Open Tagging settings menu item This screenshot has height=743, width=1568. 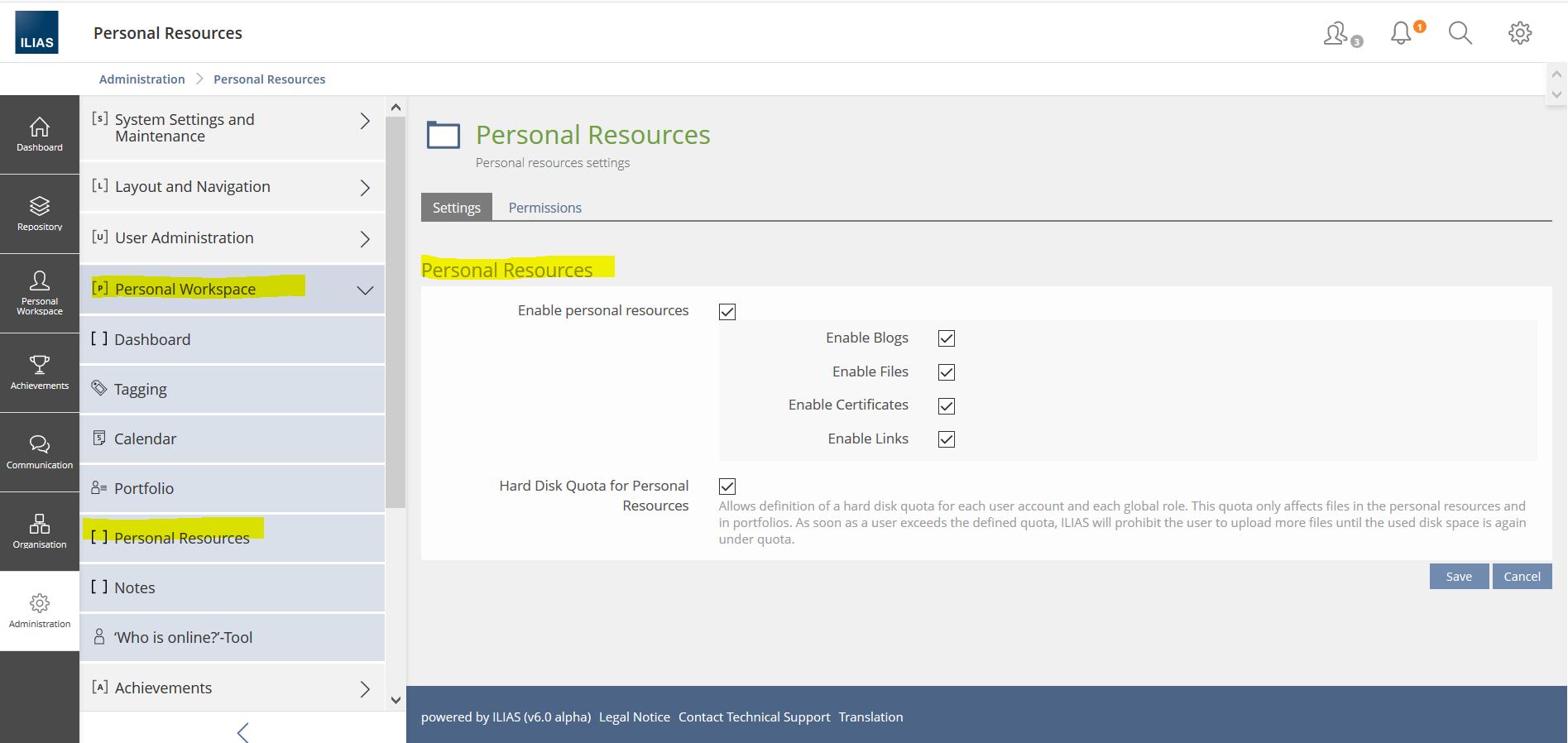click(x=233, y=389)
